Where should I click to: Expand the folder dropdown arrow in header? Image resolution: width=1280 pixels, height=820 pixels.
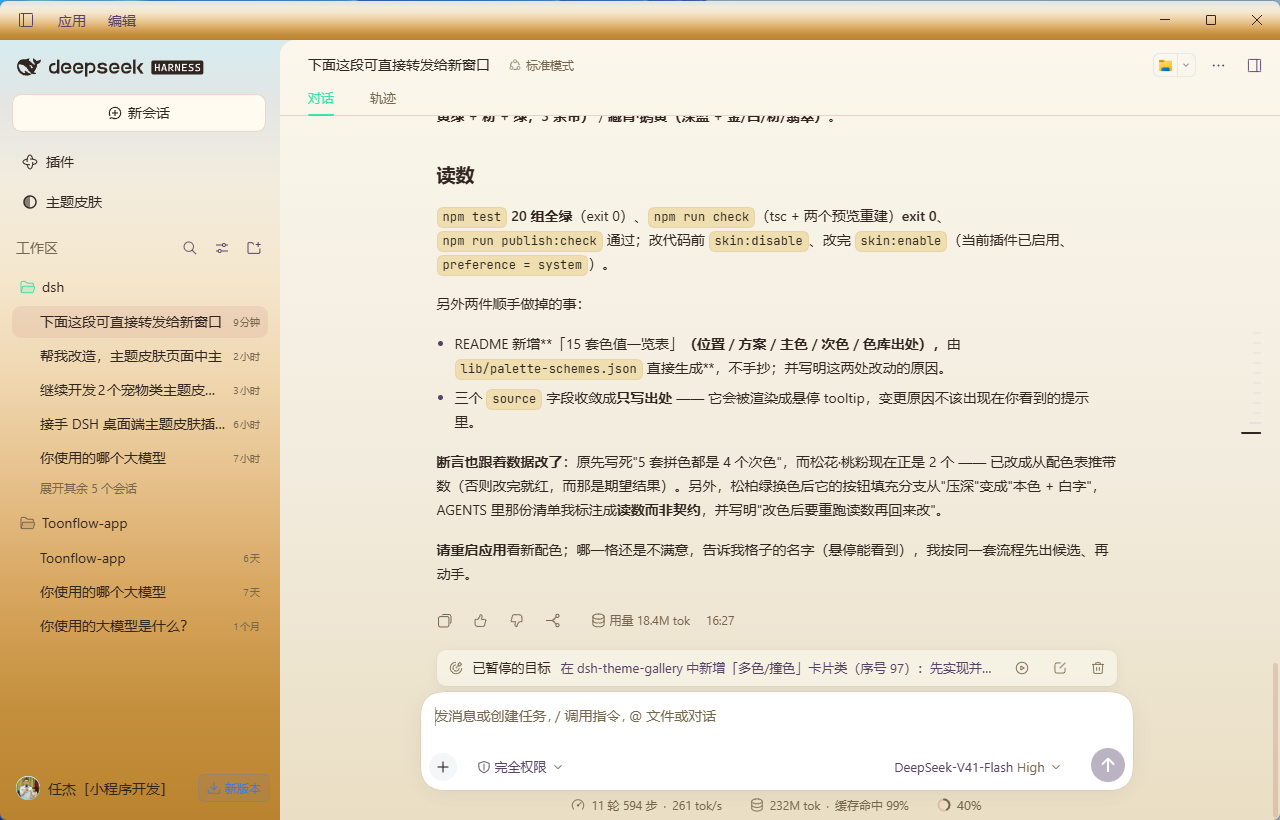click(x=1186, y=65)
